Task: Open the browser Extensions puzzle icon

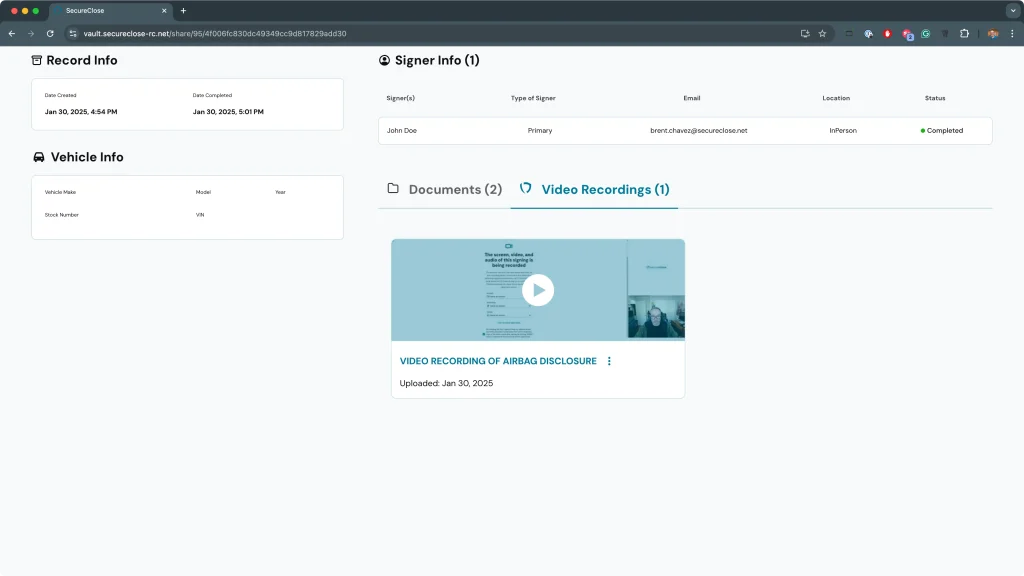Action: coord(964,33)
